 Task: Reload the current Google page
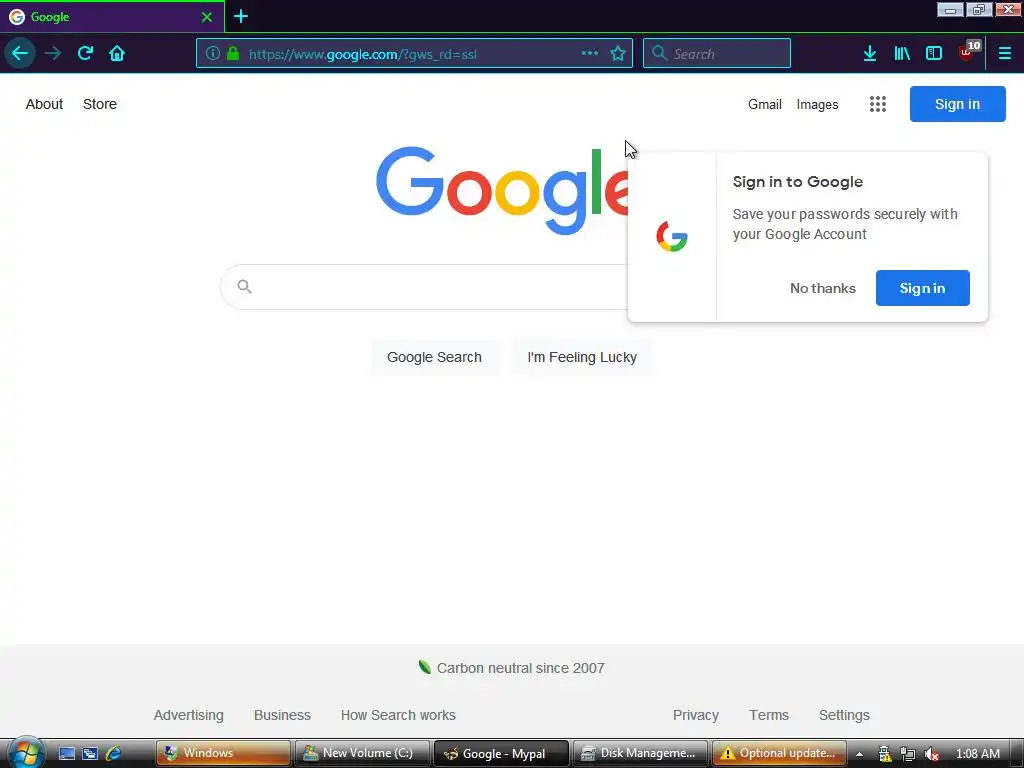point(85,54)
